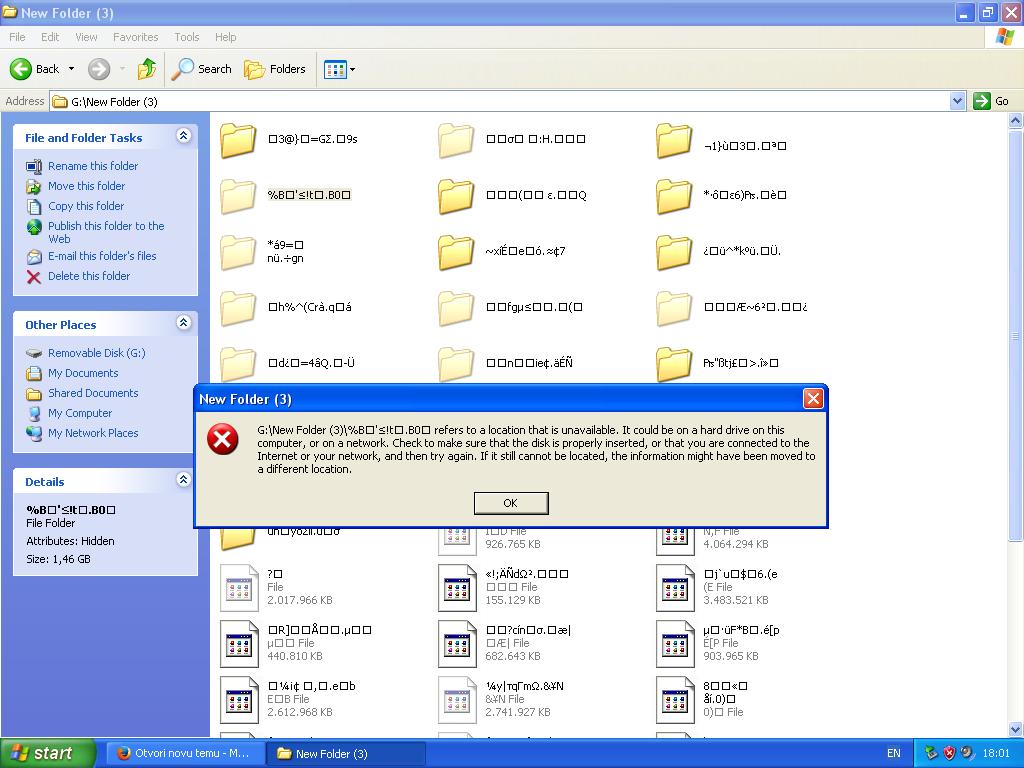Click the Forward arrow icon

click(99, 69)
